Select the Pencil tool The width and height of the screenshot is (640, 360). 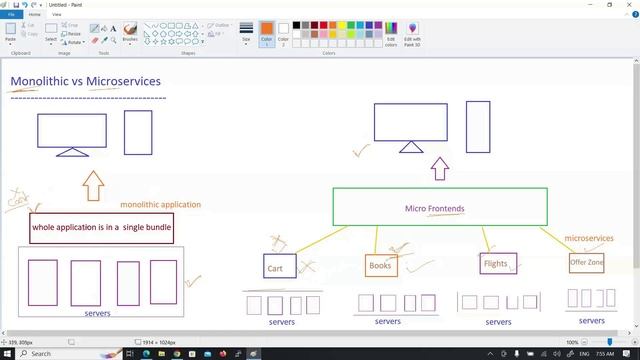pos(94,28)
